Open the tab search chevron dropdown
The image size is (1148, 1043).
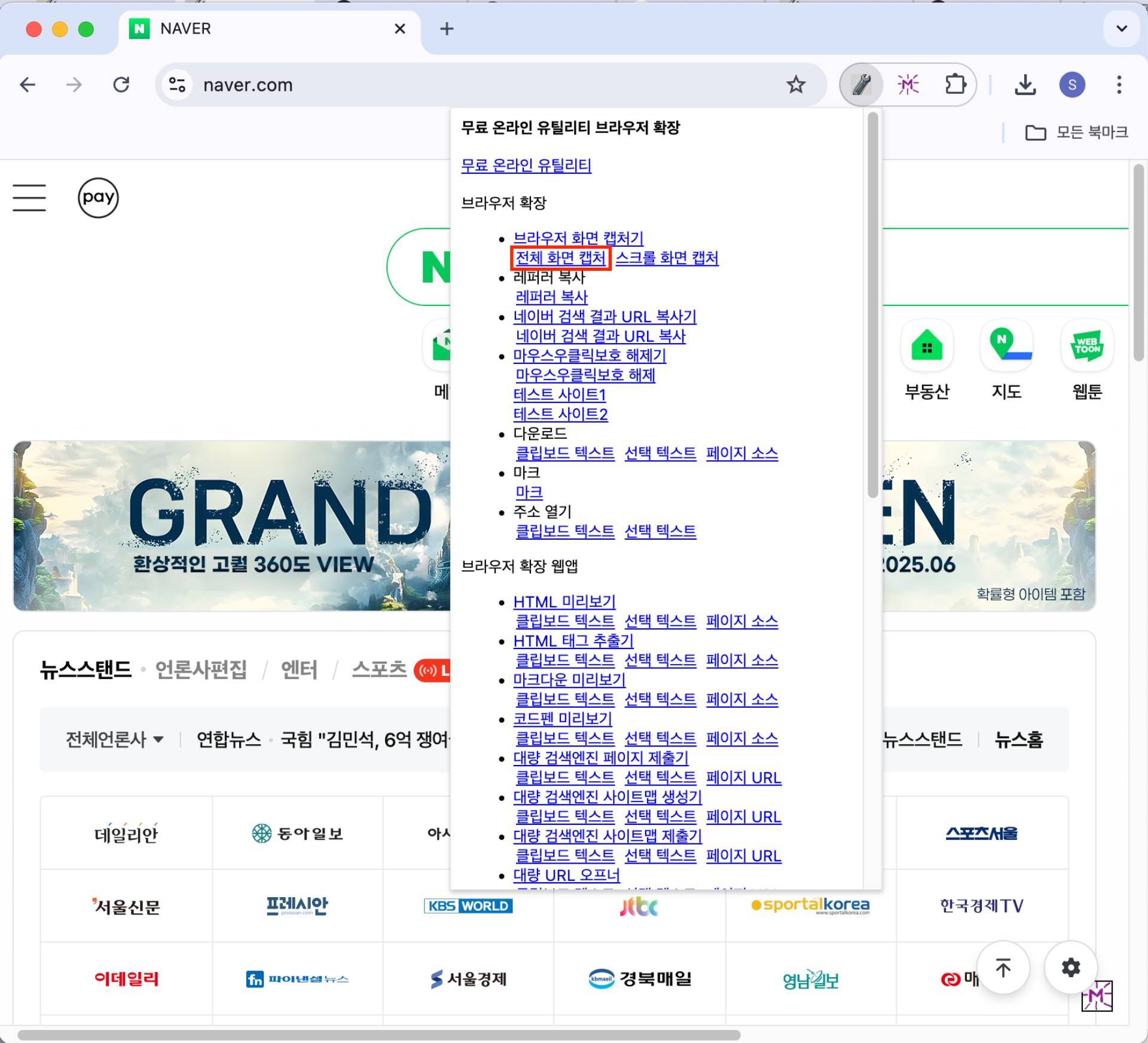coord(1121,28)
